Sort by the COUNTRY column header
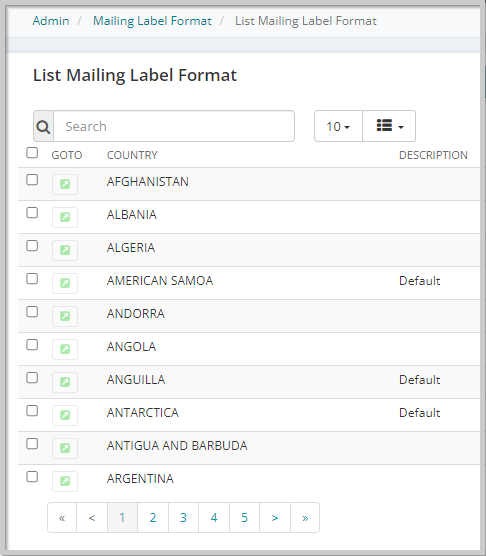The width and height of the screenshot is (486, 556). pos(132,155)
